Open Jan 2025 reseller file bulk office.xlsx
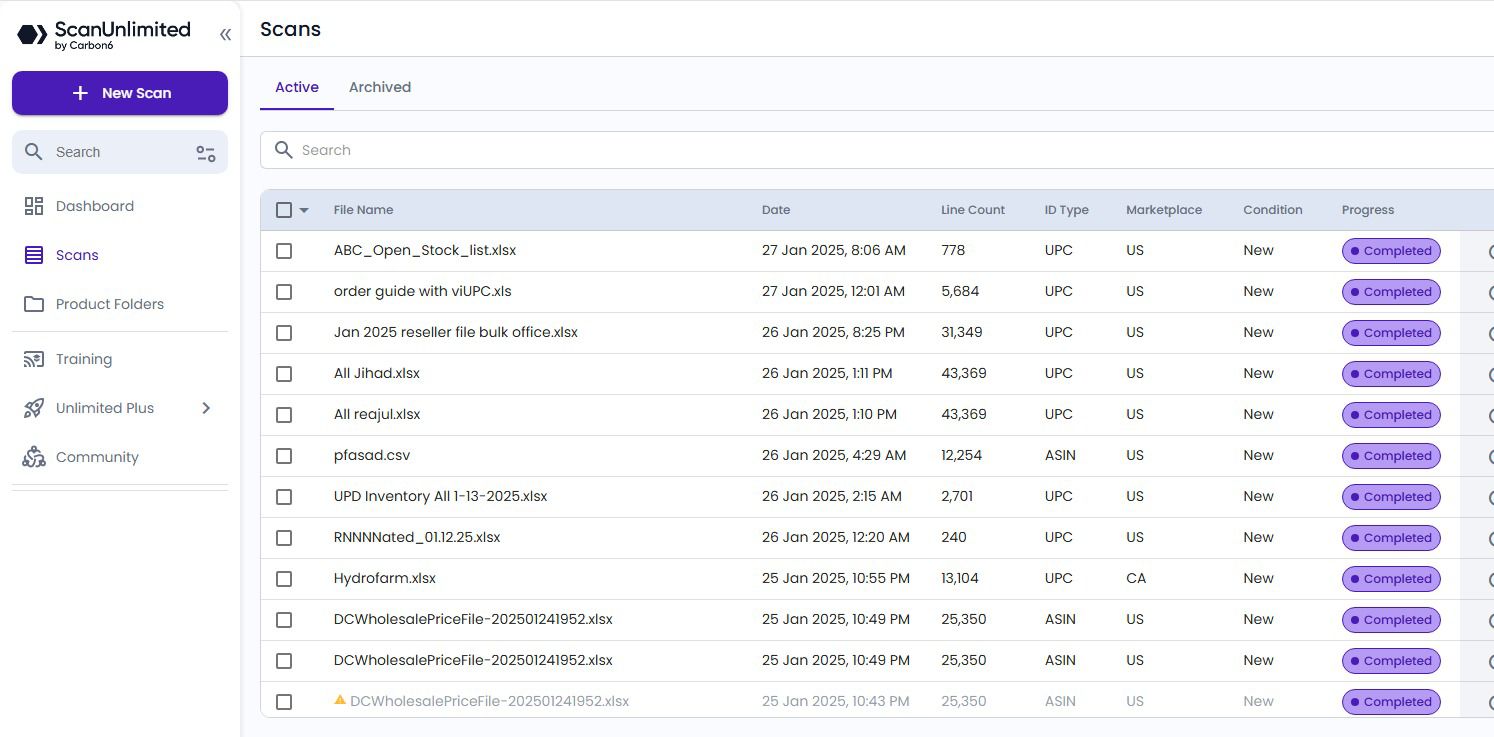This screenshot has height=737, width=1494. [456, 332]
